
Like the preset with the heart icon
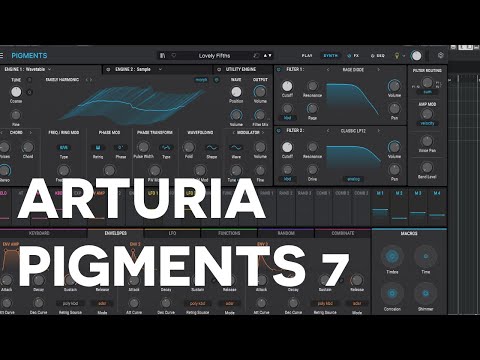(x=174, y=55)
